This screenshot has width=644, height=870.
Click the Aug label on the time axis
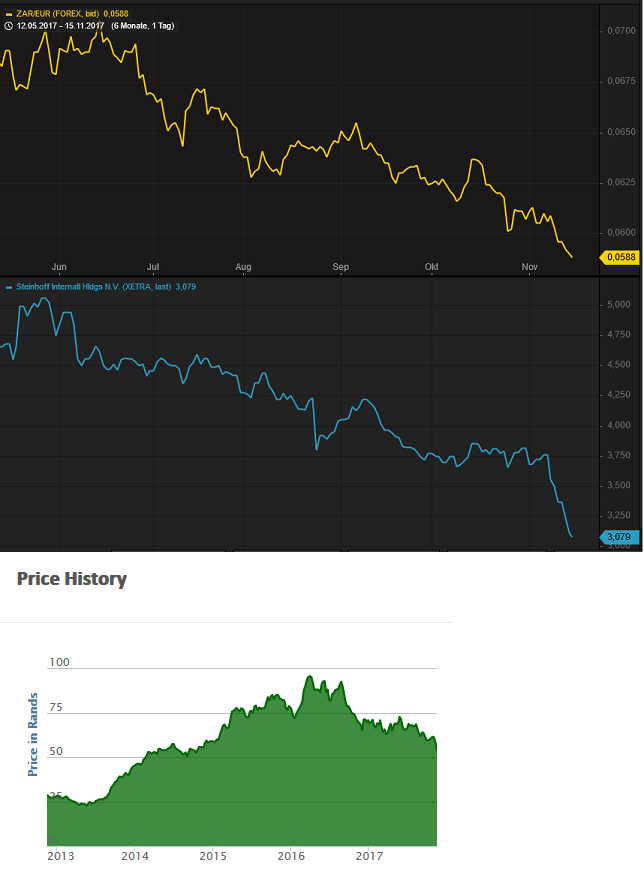tap(243, 267)
